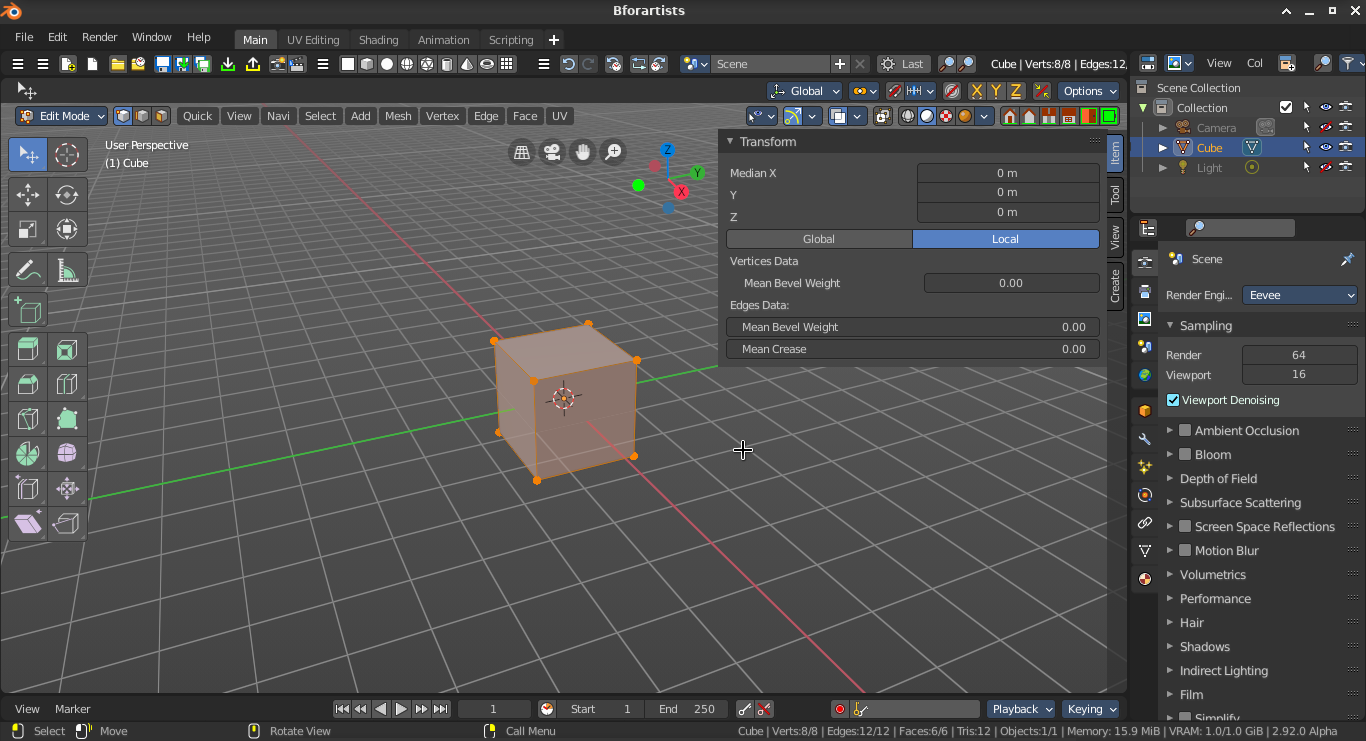The width and height of the screenshot is (1366, 741).
Task: Open the Modifier wrench properties tab
Action: (1145, 439)
